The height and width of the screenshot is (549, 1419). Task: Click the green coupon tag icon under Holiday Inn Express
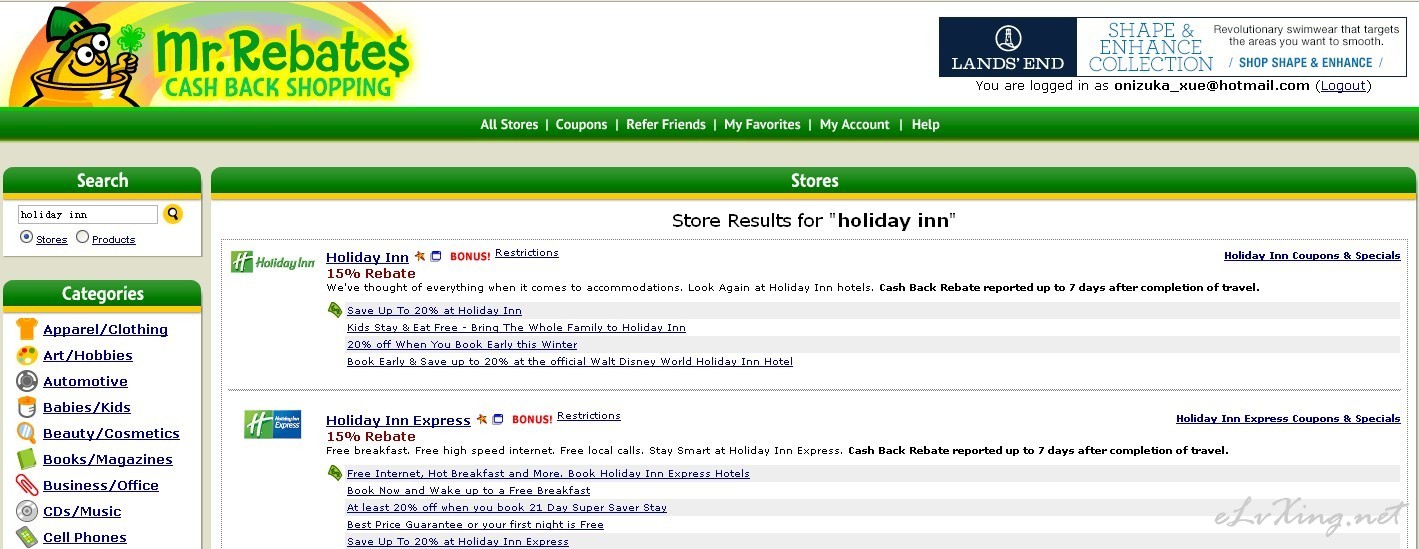(x=335, y=473)
